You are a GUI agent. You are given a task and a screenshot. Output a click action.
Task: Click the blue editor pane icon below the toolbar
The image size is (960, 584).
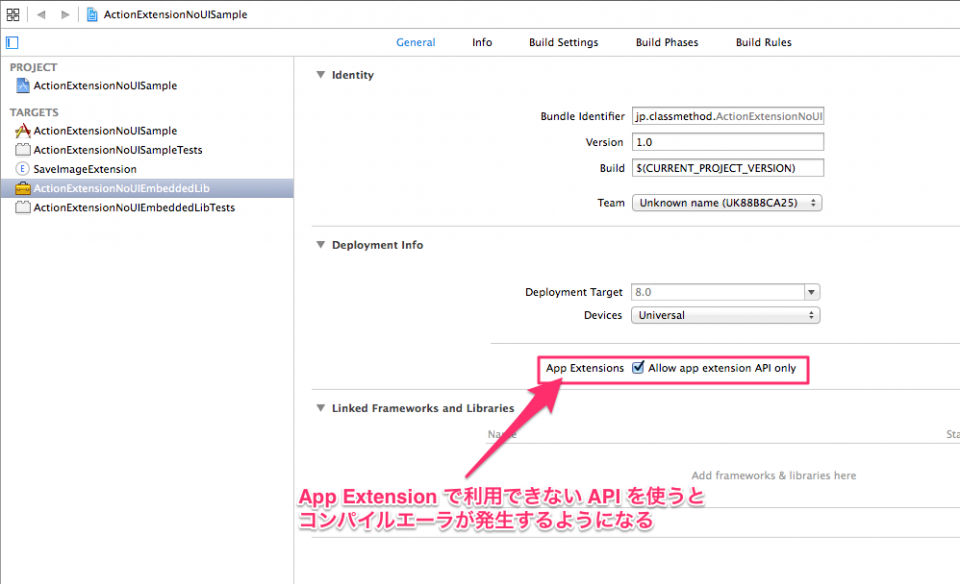pos(12,42)
